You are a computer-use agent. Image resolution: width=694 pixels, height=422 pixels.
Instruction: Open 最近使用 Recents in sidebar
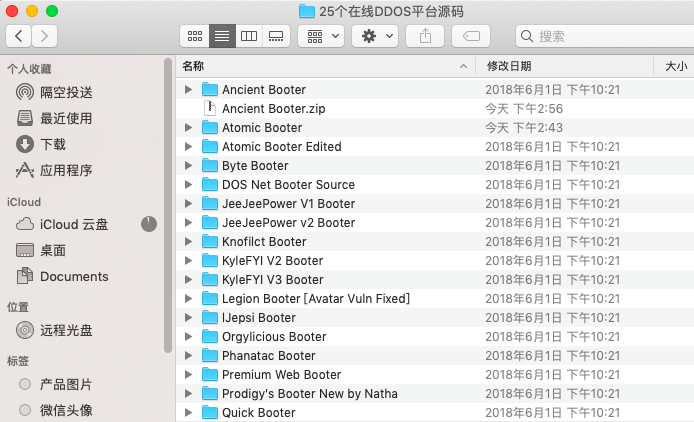point(66,118)
